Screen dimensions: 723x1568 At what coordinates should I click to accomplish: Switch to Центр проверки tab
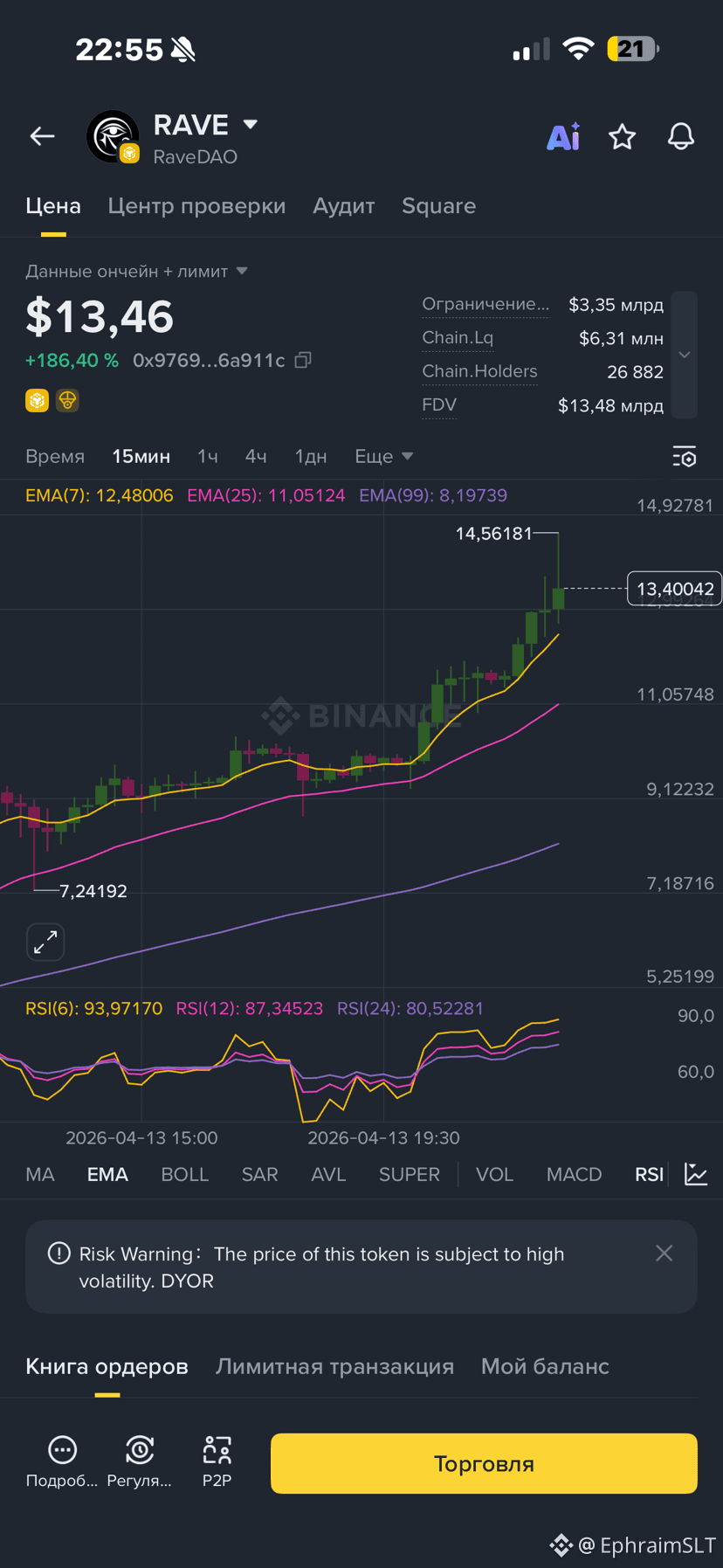pyautogui.click(x=196, y=205)
